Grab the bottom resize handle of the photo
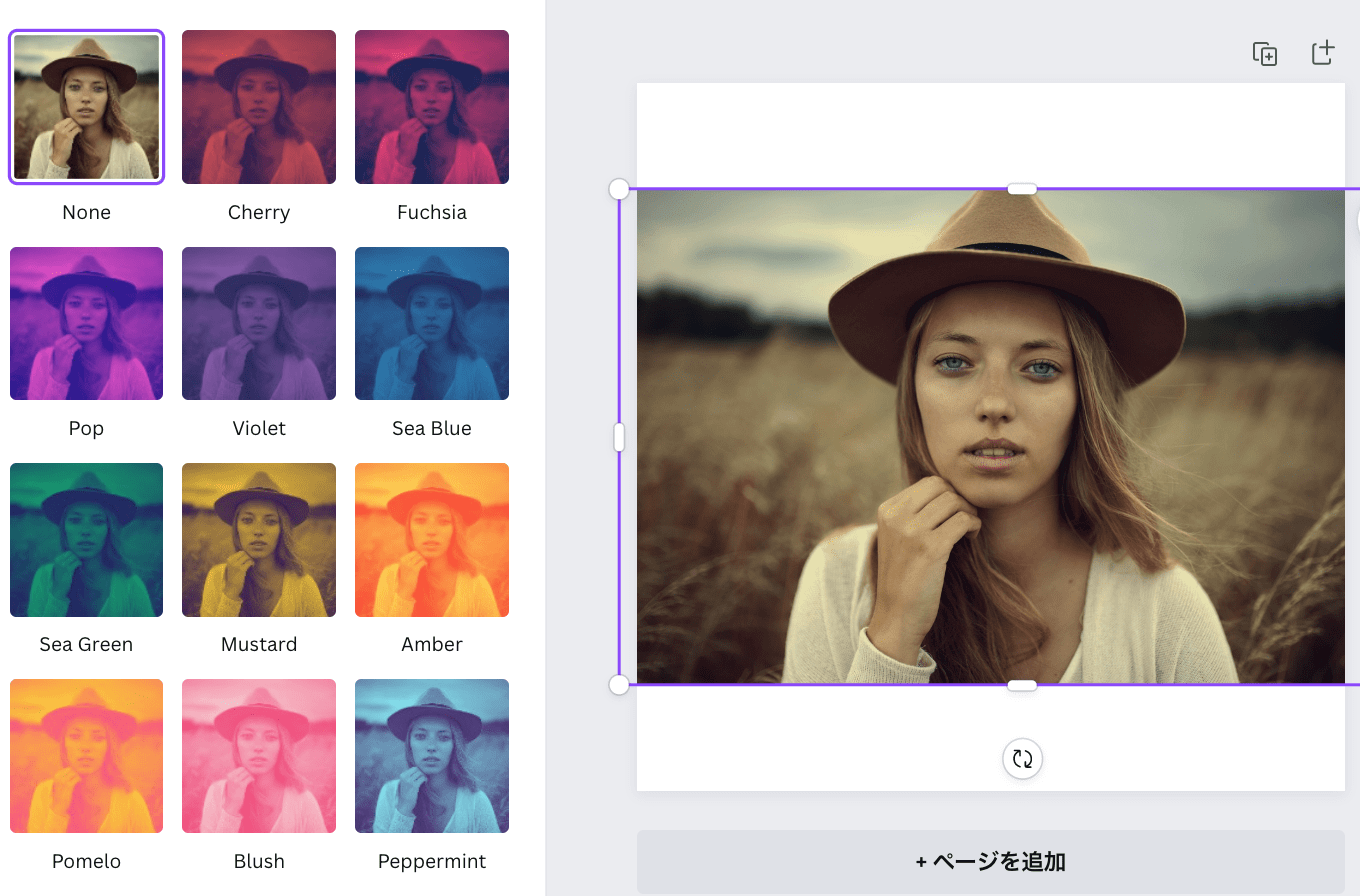 tap(1020, 685)
